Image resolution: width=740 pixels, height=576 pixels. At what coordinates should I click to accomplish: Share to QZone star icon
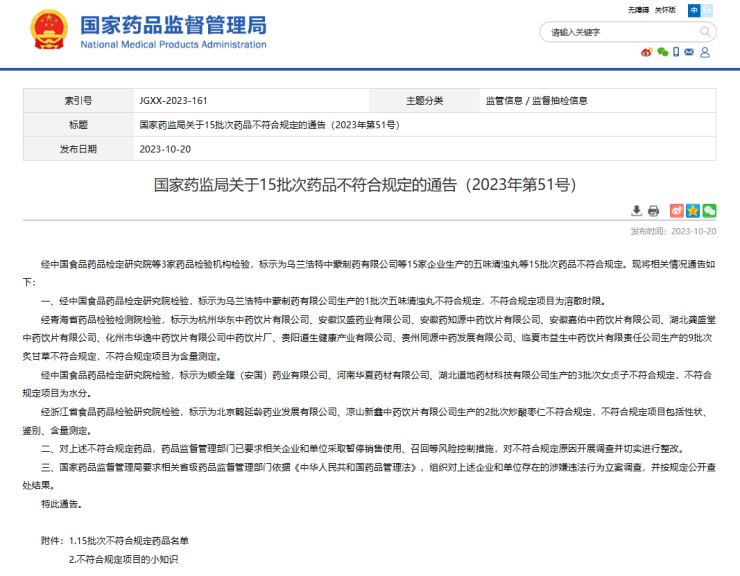pos(692,211)
